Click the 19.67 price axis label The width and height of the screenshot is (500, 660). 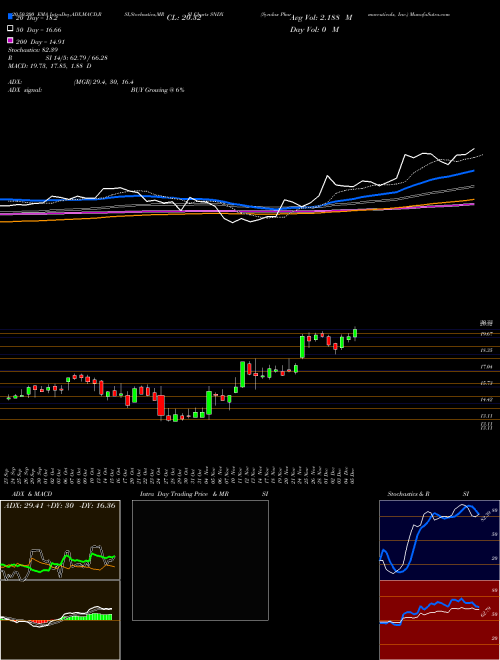(x=487, y=334)
